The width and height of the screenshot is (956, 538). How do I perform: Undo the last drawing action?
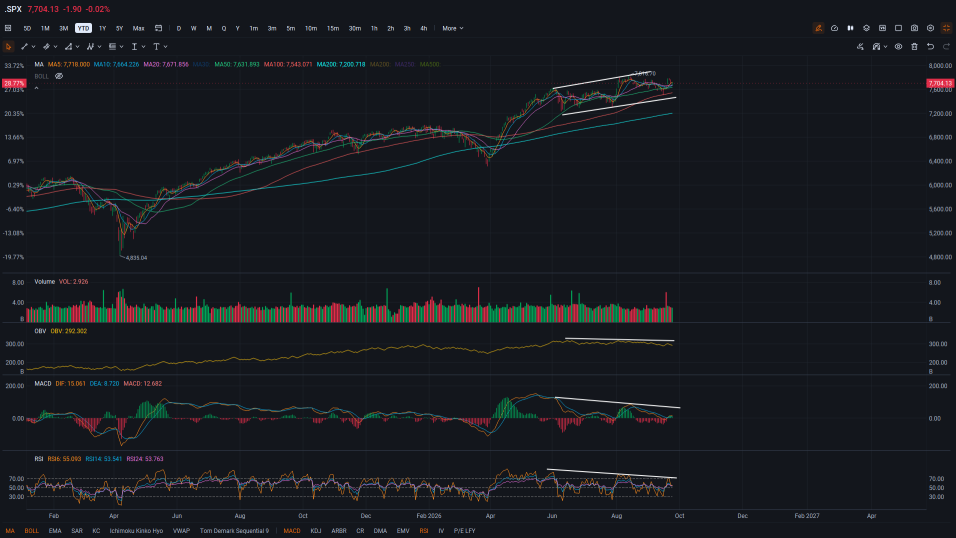pos(930,46)
